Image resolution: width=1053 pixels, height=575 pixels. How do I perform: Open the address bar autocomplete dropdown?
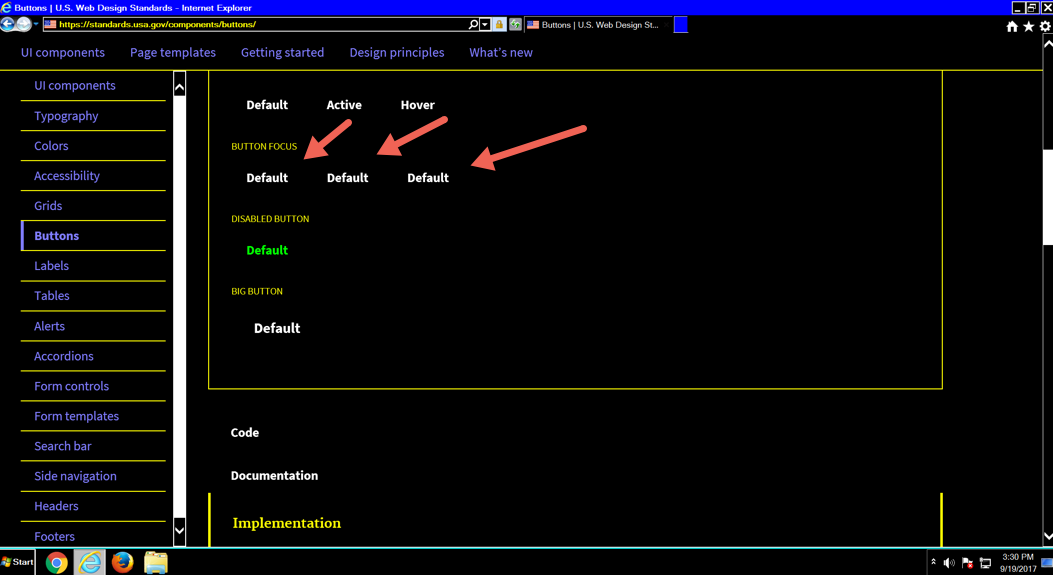(485, 25)
